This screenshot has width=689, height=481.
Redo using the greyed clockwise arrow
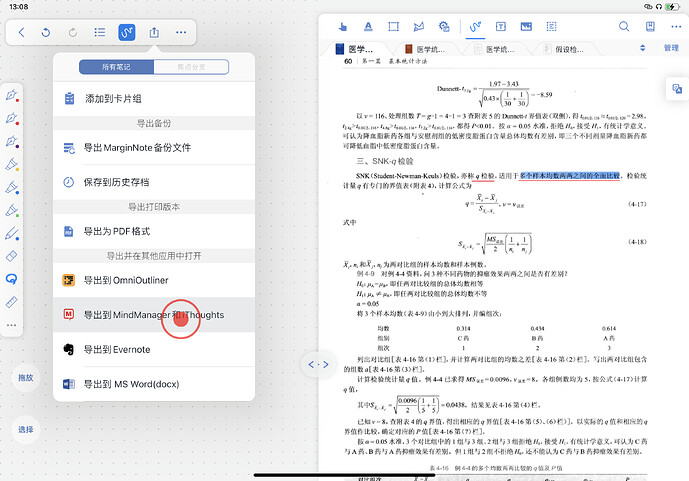[73, 32]
